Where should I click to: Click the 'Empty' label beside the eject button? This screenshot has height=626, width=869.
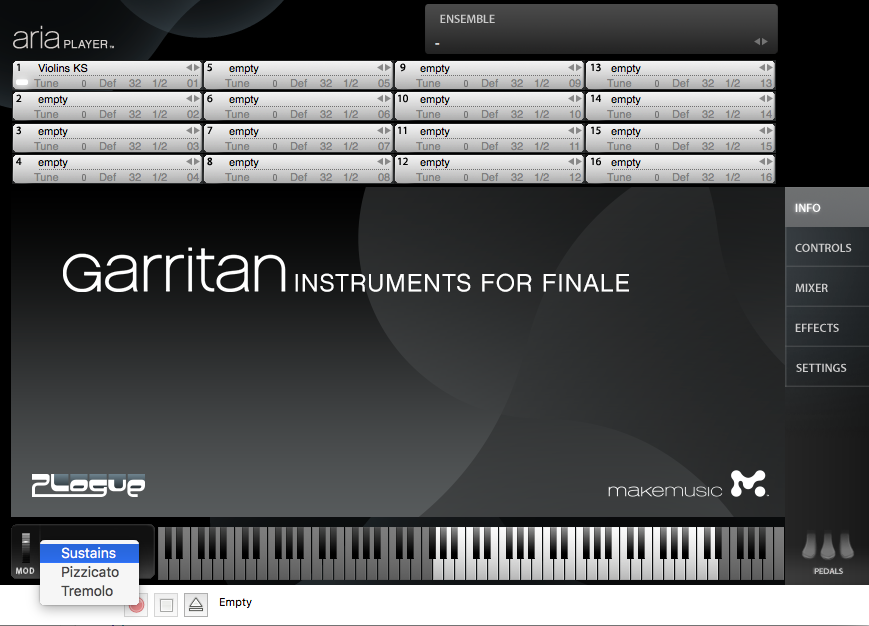[235, 602]
